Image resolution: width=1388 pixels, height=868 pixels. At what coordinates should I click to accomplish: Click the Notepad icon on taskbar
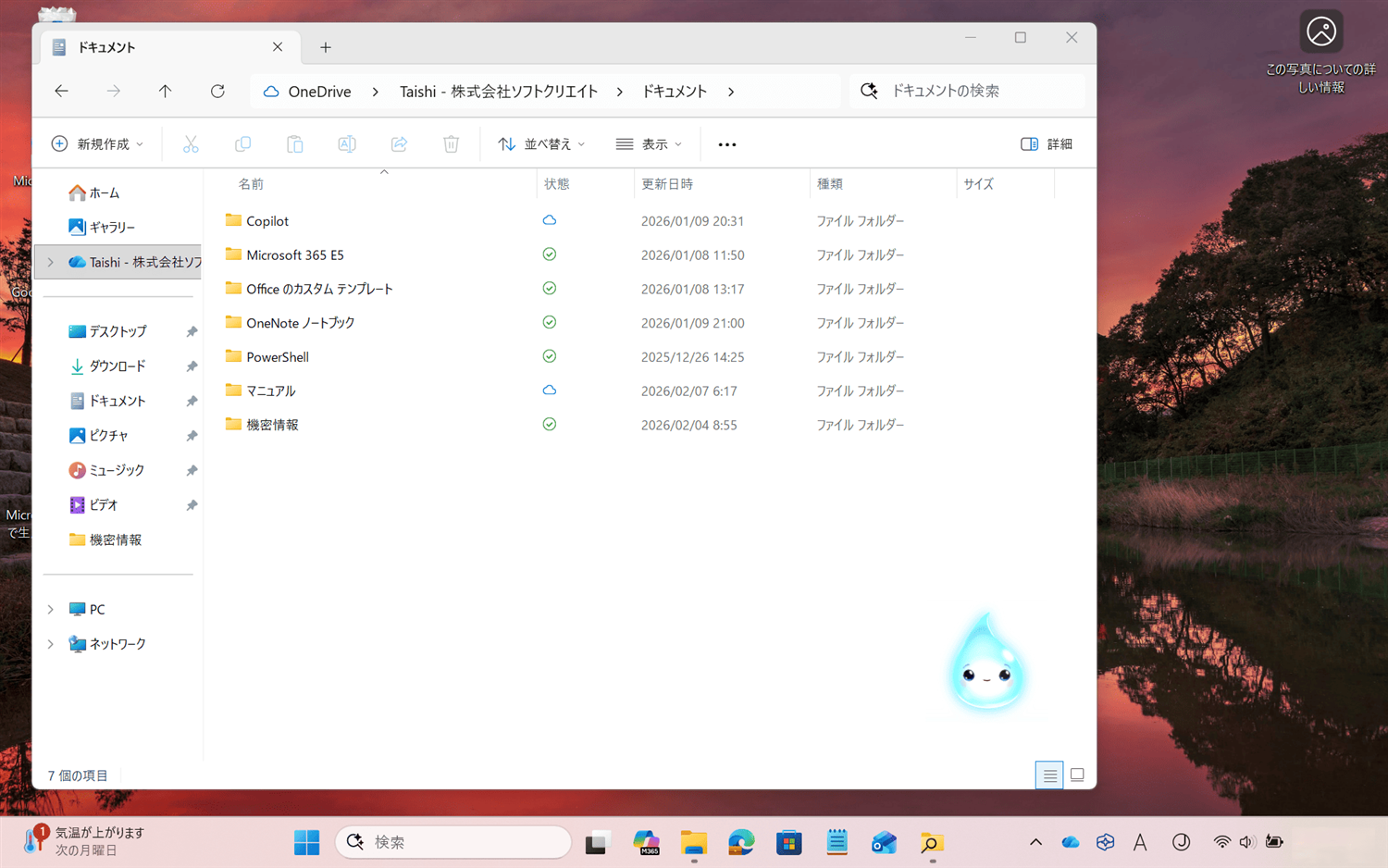click(x=837, y=842)
